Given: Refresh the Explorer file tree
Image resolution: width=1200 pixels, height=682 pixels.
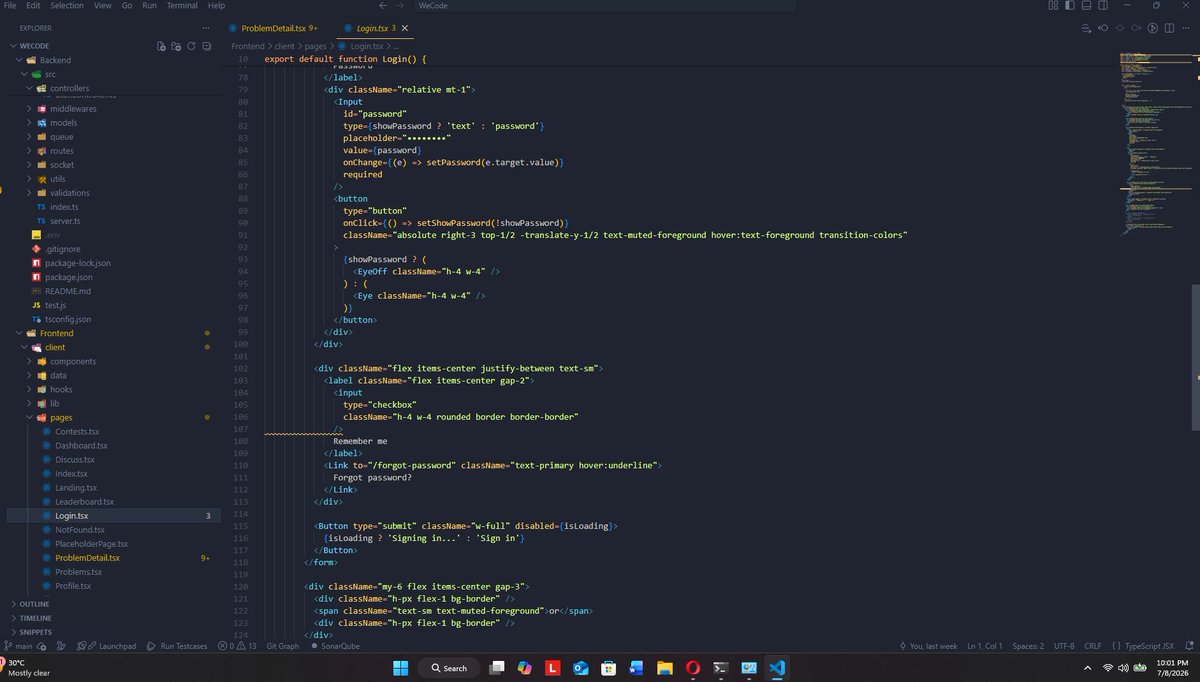Looking at the screenshot, I should (191, 46).
